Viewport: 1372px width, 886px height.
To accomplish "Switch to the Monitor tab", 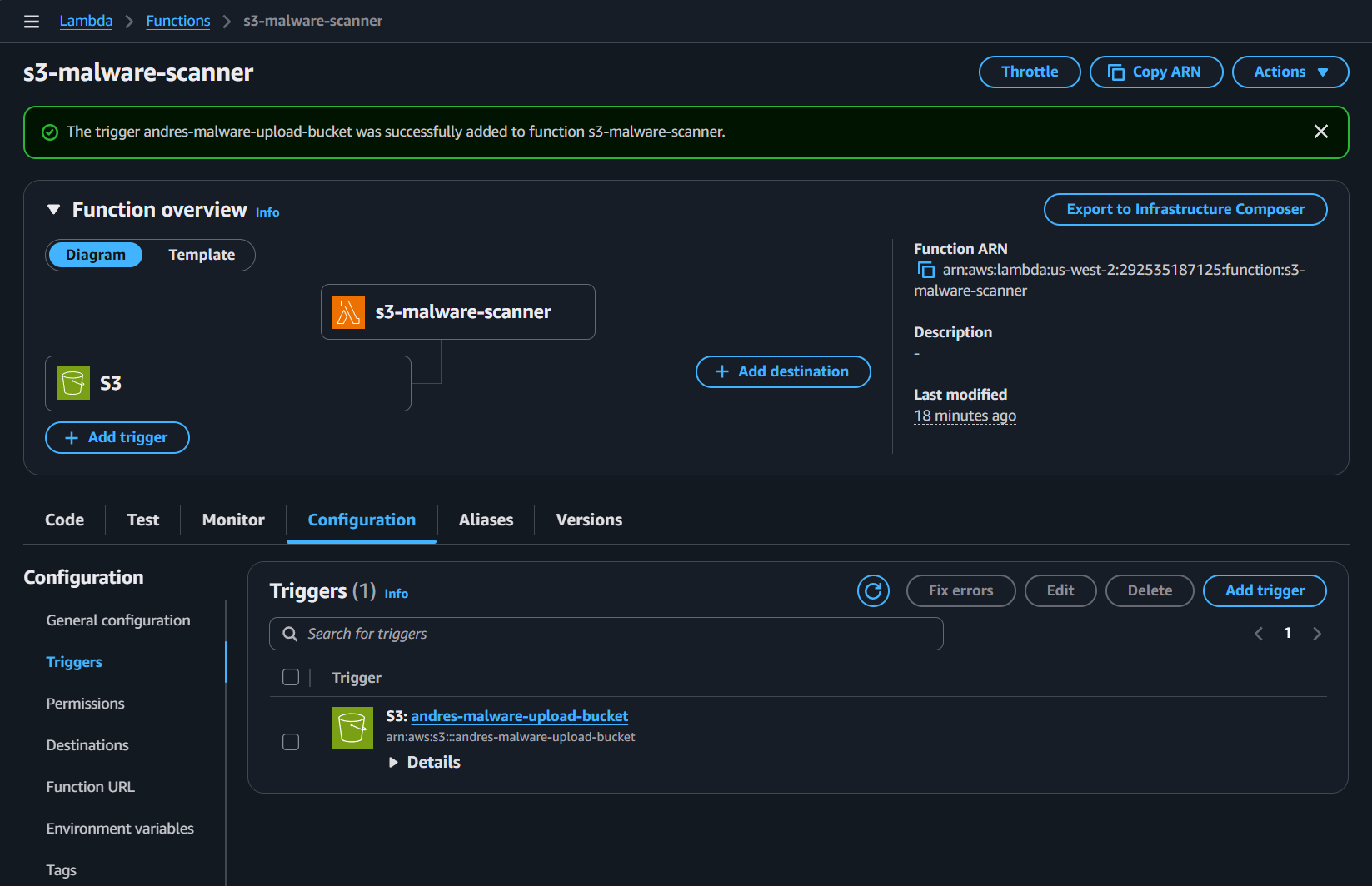I will [233, 520].
